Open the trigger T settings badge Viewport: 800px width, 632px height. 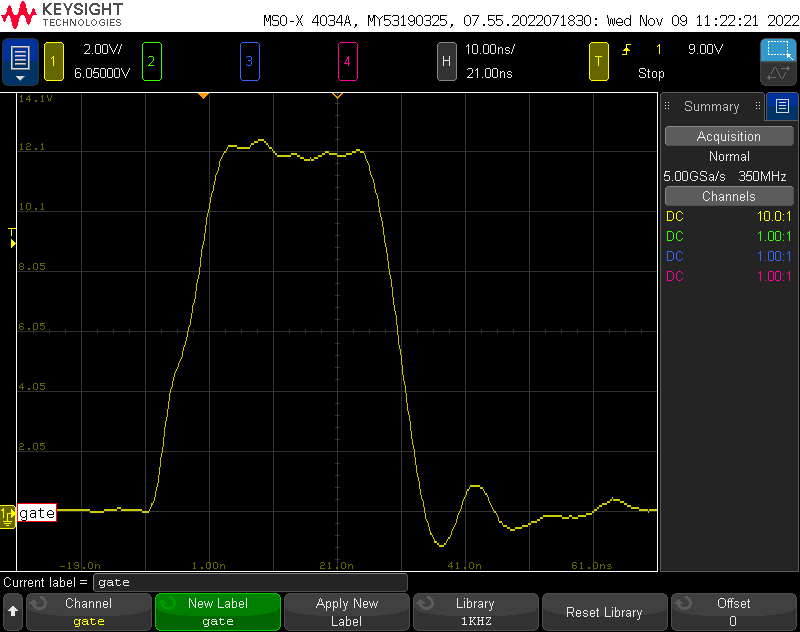(x=599, y=61)
